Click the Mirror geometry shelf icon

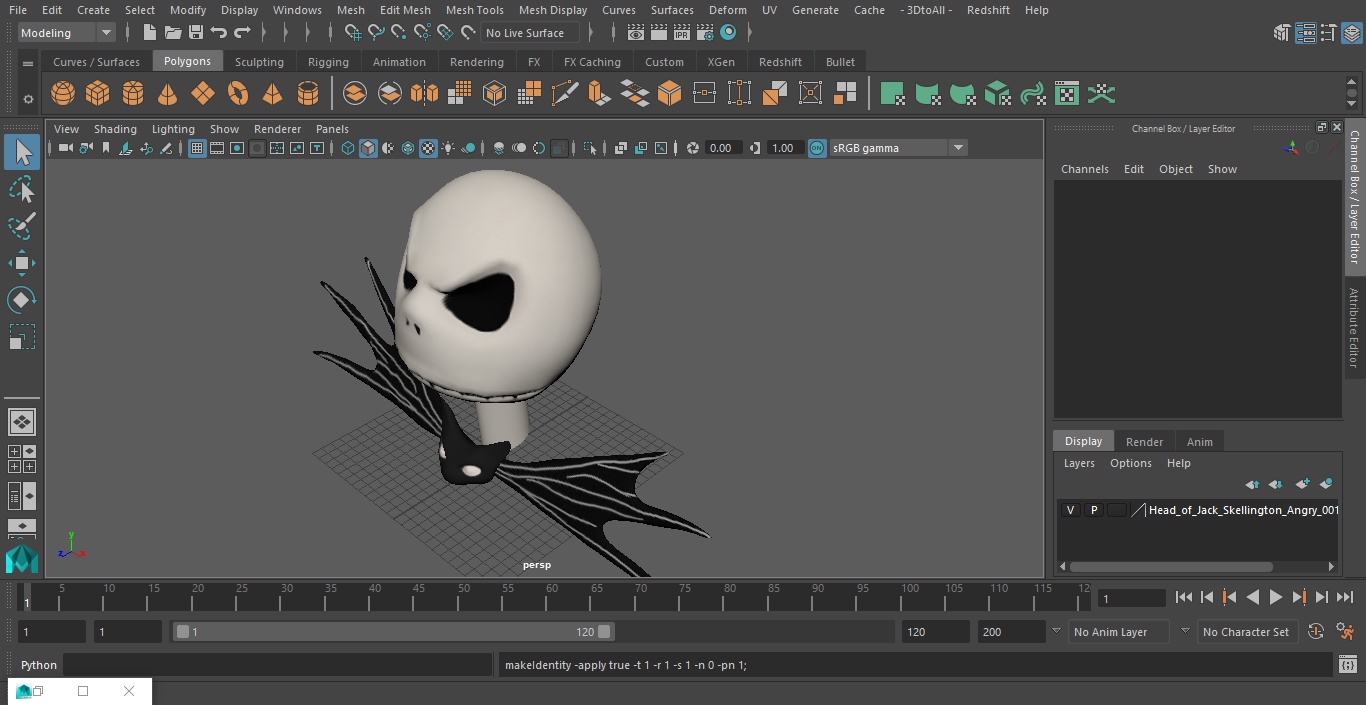click(x=425, y=94)
